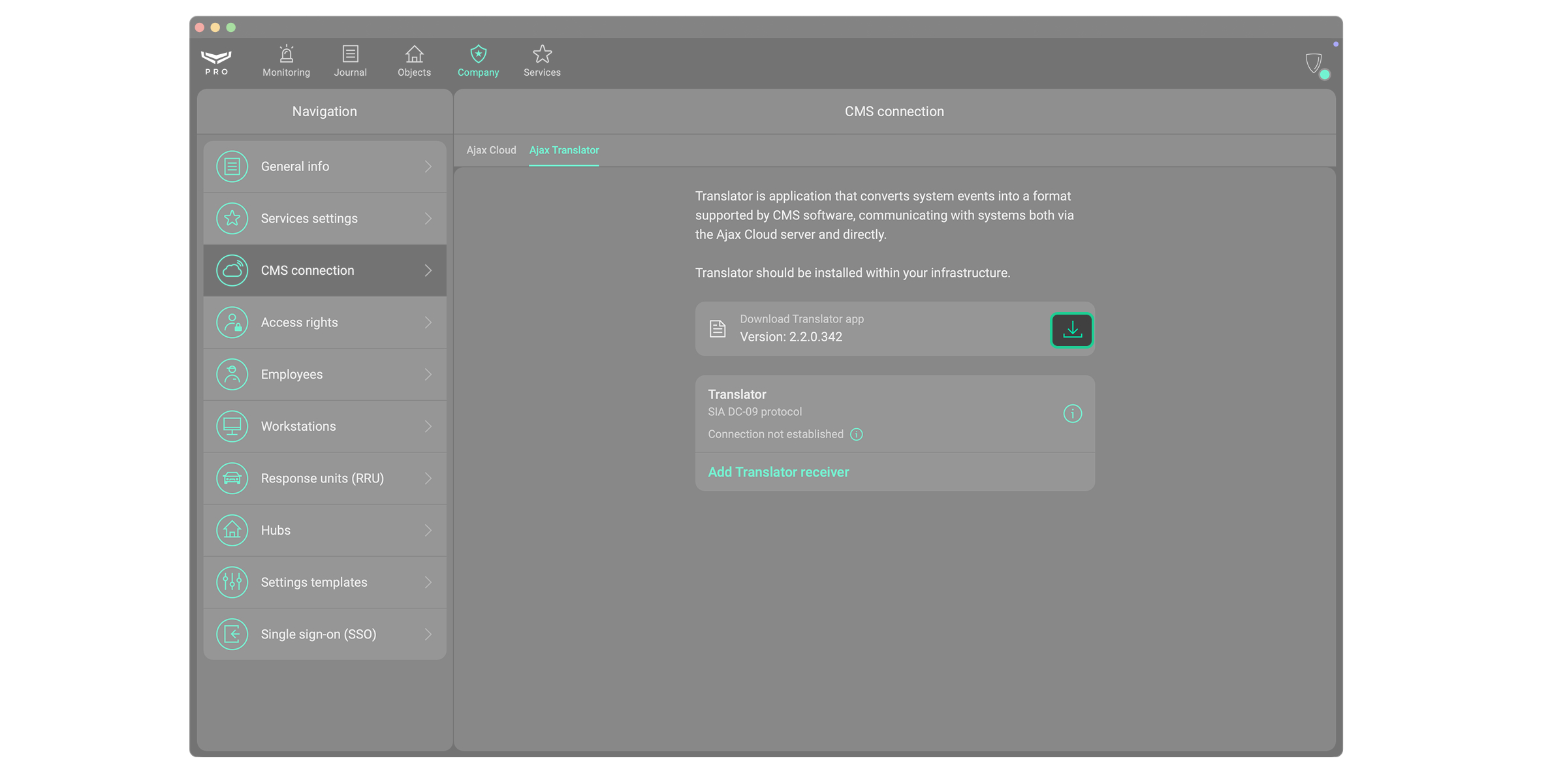The height and width of the screenshot is (784, 1567).
Task: Click the file icon beside Download Translator app
Action: tap(718, 328)
